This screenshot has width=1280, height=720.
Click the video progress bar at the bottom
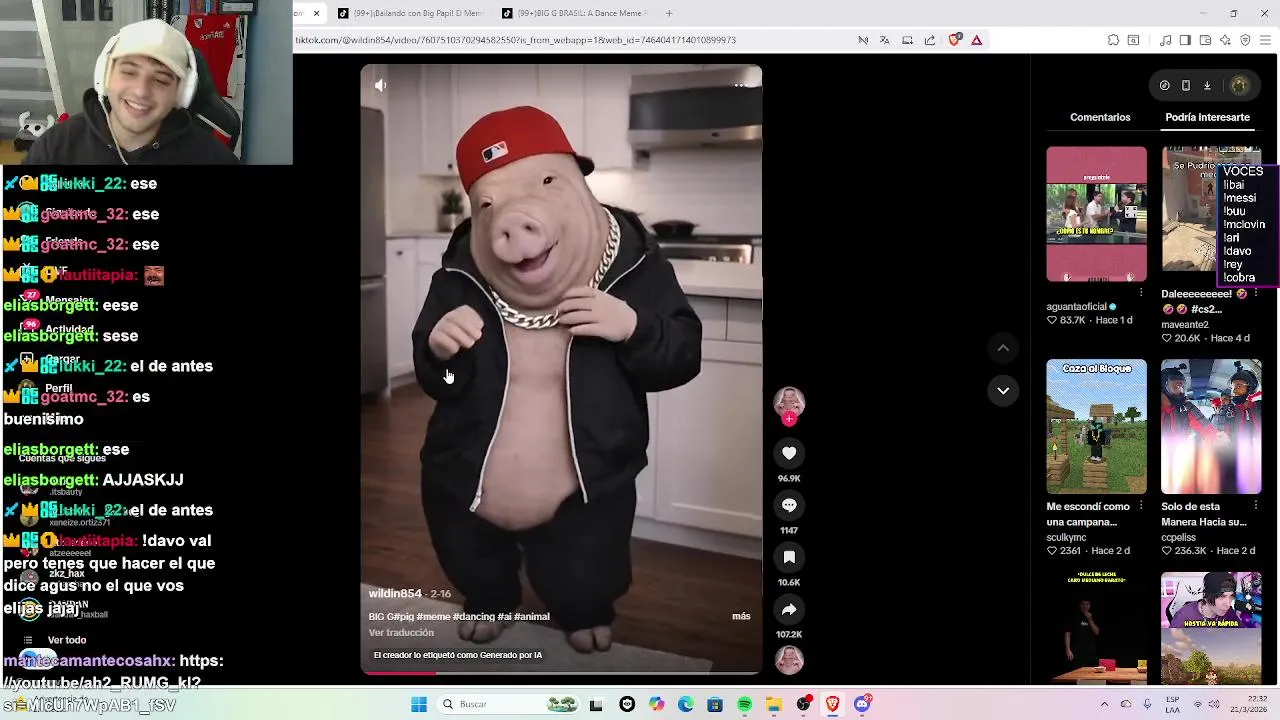[x=561, y=672]
